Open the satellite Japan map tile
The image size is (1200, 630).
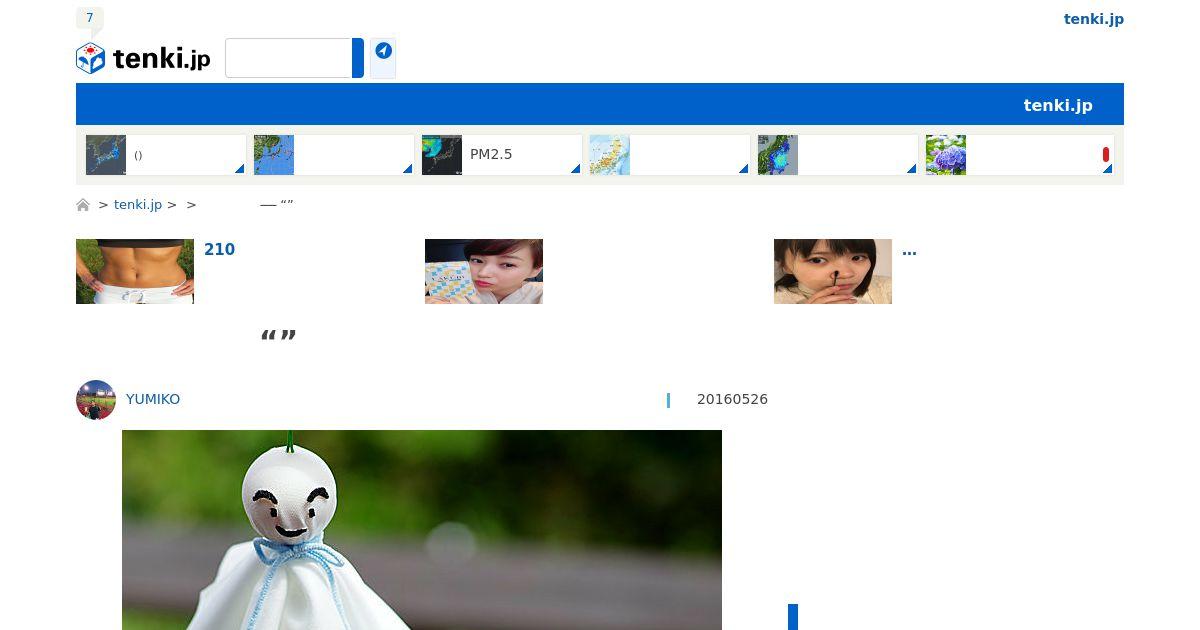(x=166, y=155)
